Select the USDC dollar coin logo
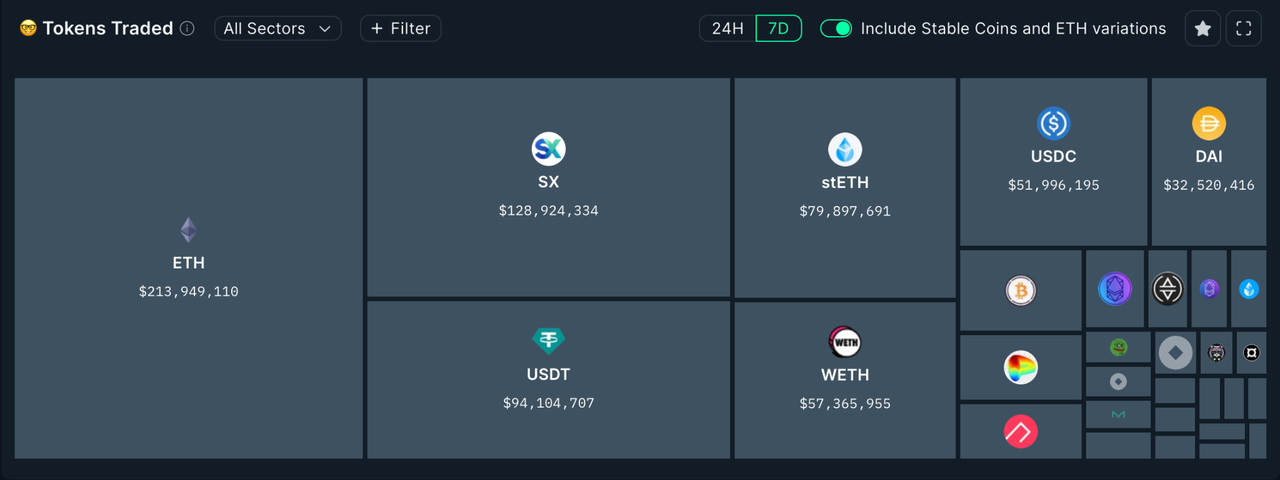1280x480 pixels. coord(1053,124)
